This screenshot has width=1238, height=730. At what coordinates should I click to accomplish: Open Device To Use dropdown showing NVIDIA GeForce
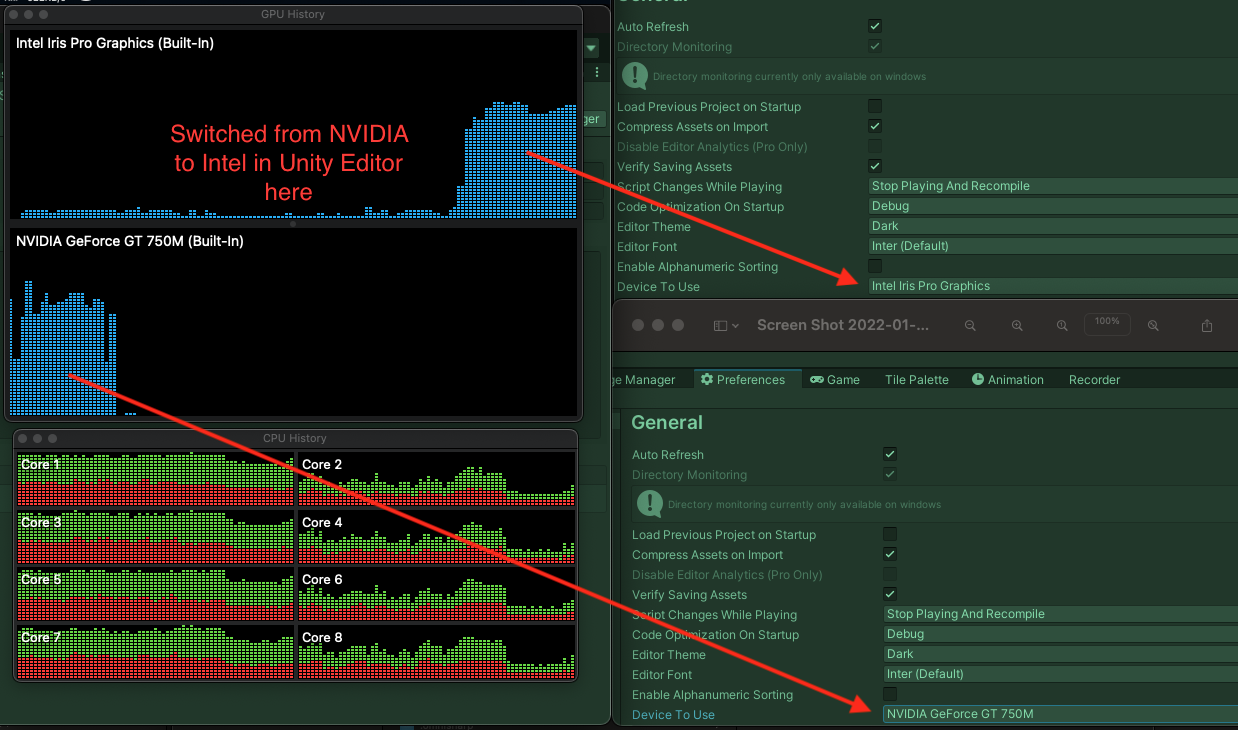point(1061,714)
